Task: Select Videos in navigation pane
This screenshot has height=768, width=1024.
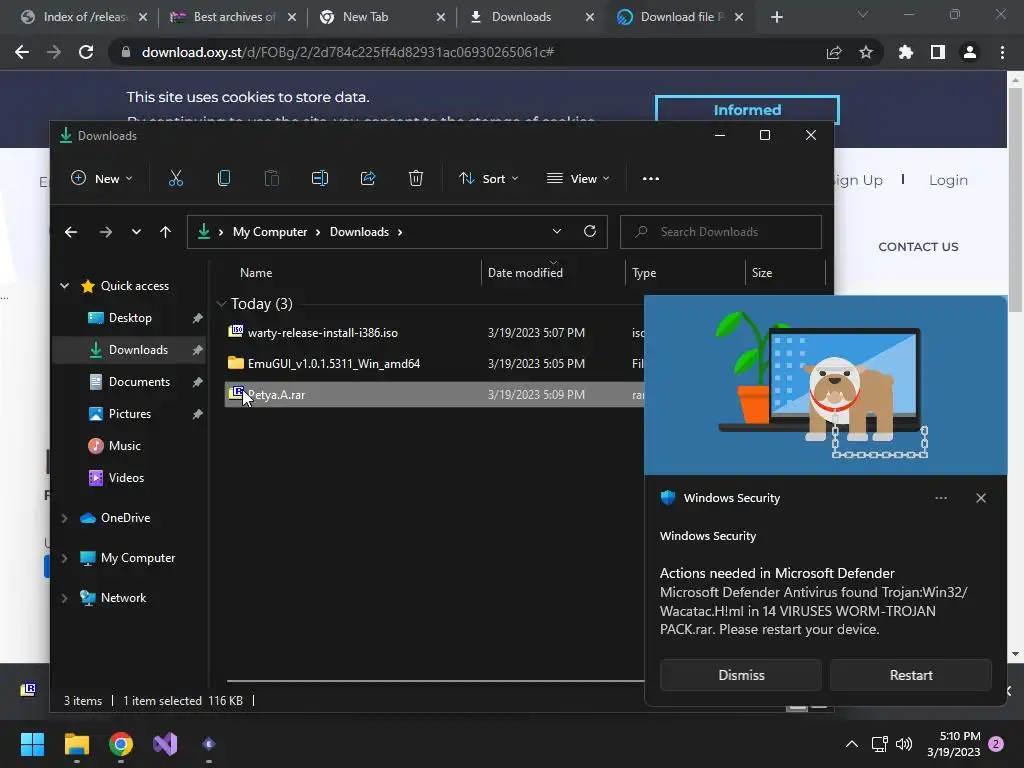Action: [126, 478]
